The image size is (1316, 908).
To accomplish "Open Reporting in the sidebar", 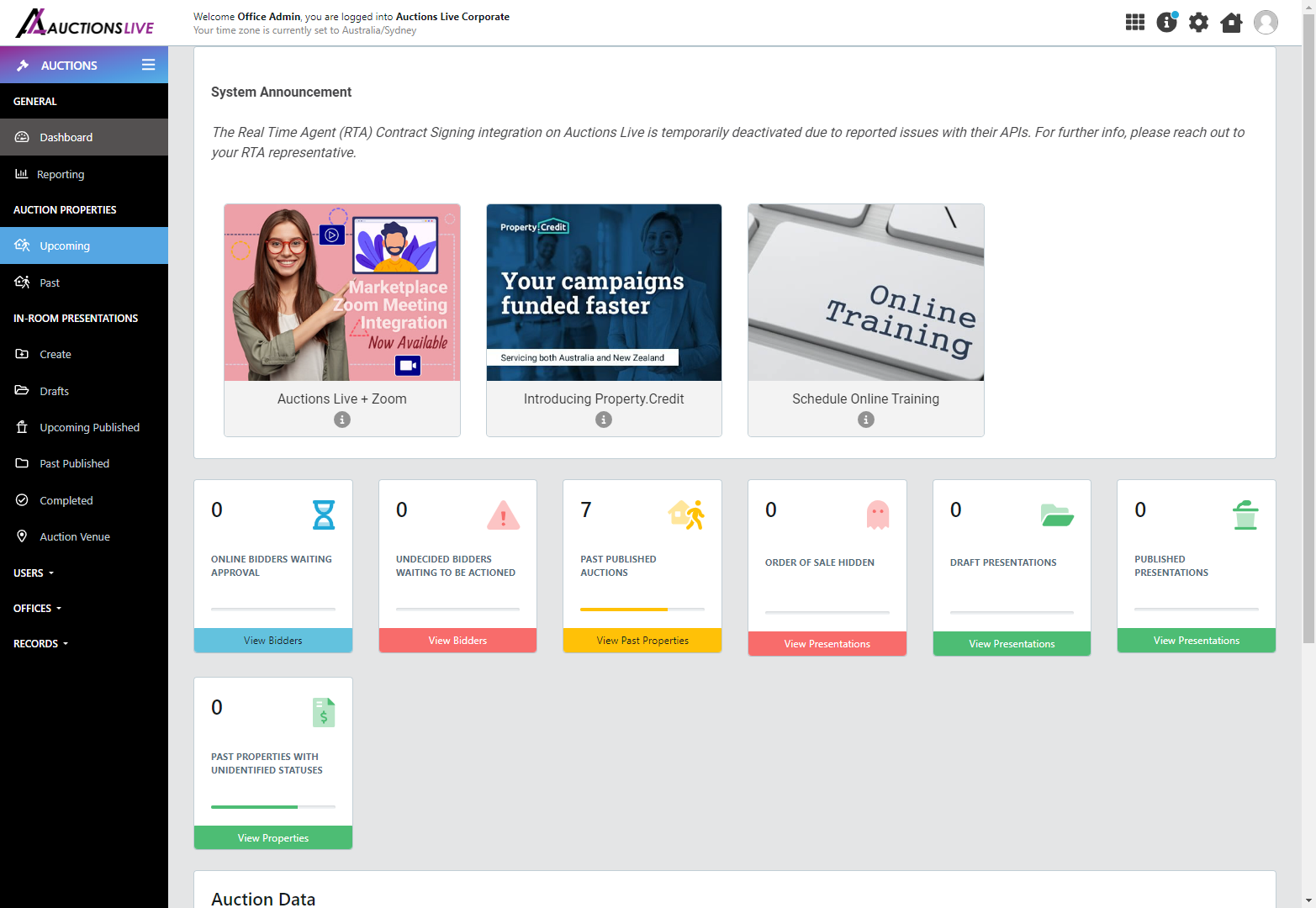I will 84,174.
